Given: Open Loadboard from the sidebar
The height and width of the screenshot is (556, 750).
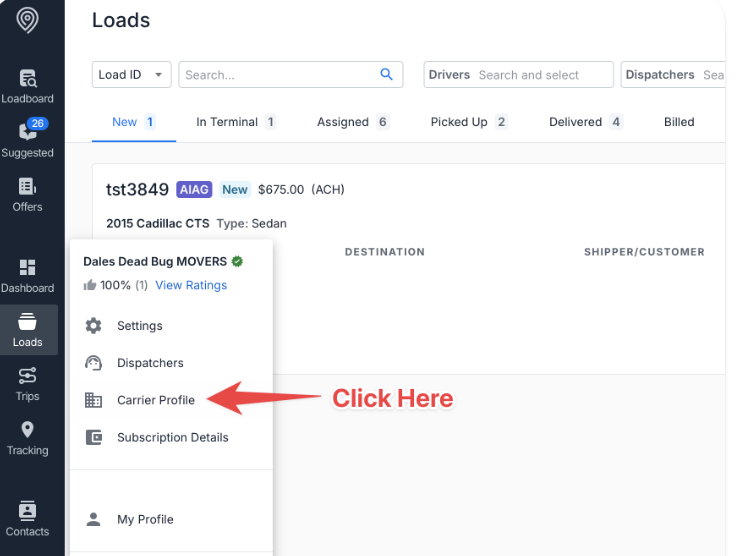Looking at the screenshot, I should click(x=27, y=87).
